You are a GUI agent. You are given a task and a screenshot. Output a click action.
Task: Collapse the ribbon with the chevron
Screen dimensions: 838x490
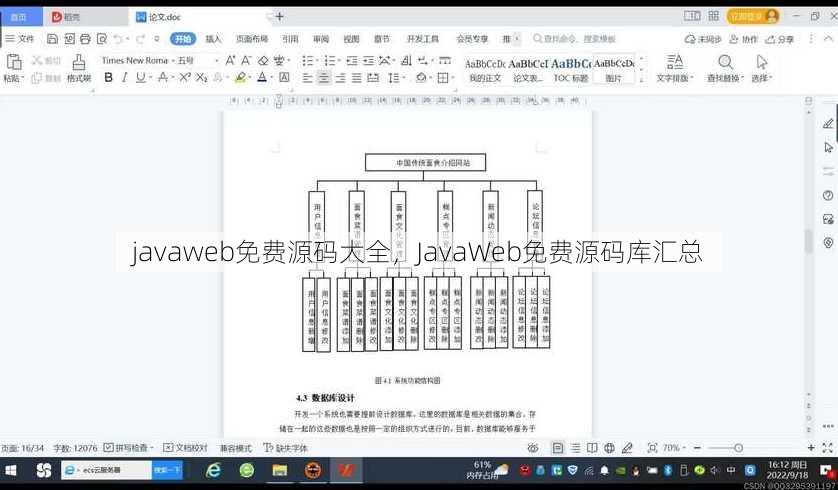tap(828, 39)
